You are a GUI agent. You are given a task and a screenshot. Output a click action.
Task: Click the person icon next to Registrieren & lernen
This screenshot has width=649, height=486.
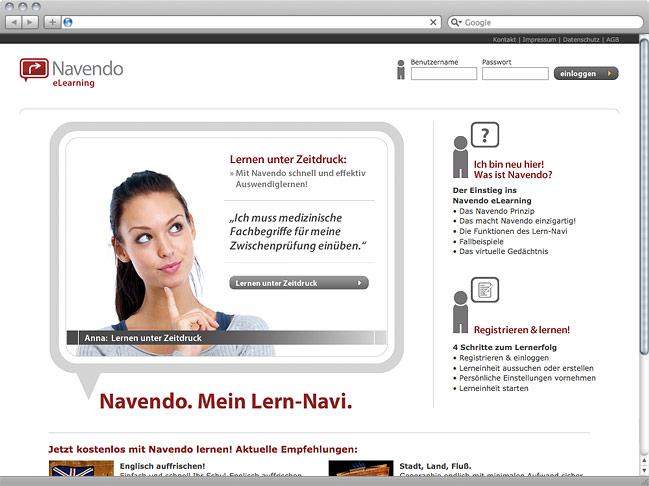460,312
